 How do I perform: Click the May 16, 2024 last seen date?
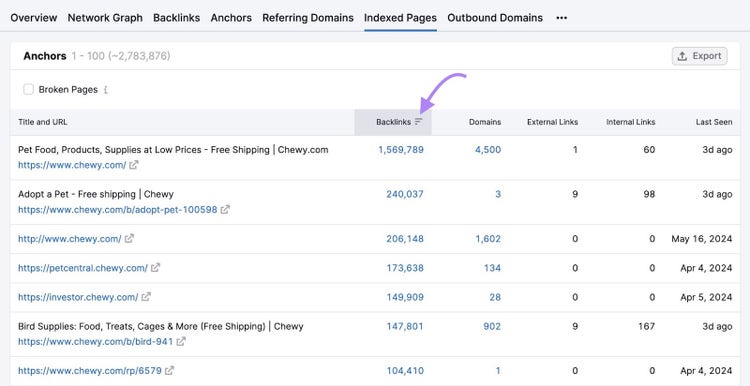click(x=702, y=239)
